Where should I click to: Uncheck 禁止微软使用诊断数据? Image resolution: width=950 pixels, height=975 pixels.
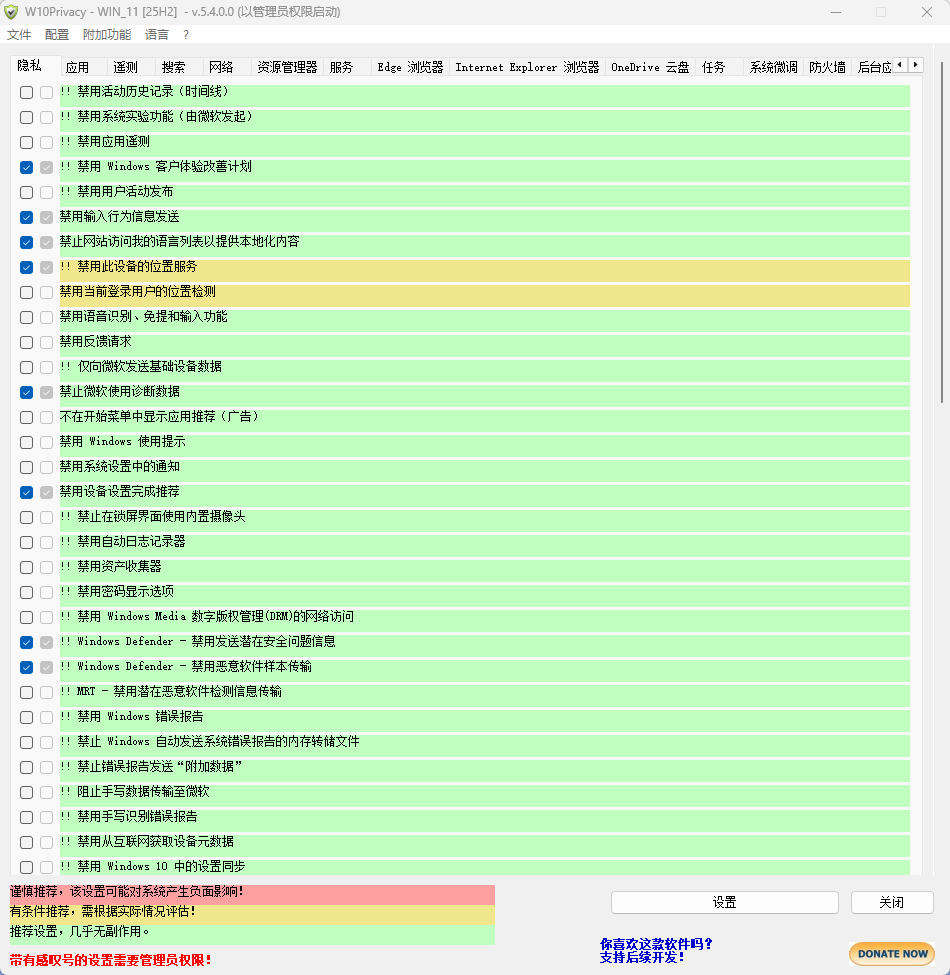click(x=26, y=392)
